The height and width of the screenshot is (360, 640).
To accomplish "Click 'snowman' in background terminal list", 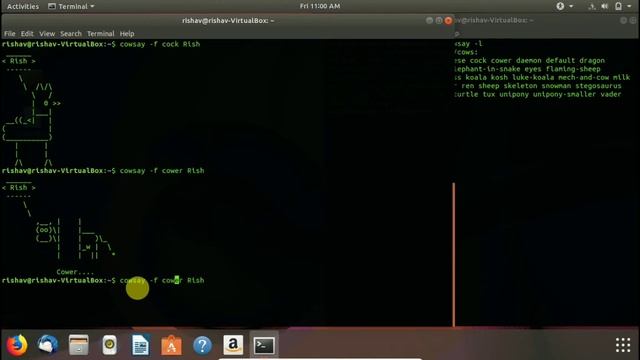I will [556, 86].
